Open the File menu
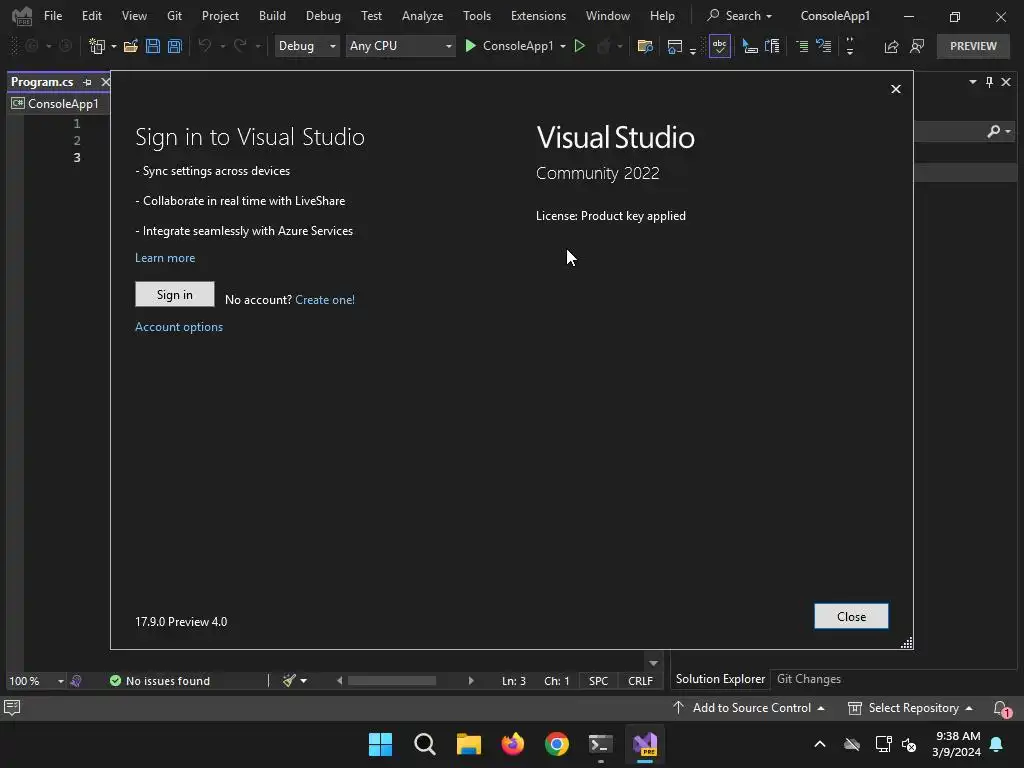The image size is (1024, 768). [53, 16]
